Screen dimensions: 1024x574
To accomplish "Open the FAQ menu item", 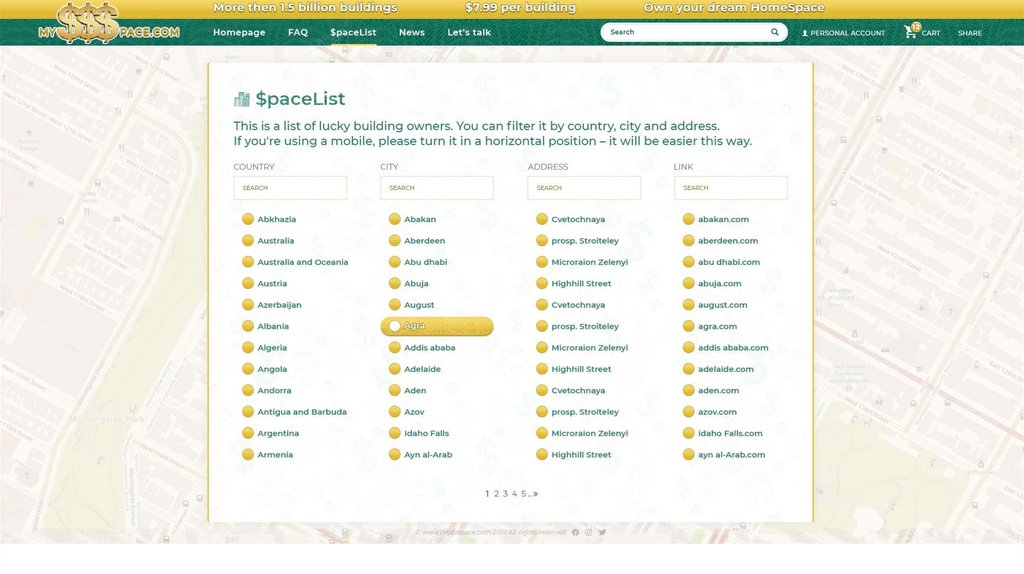I will pos(298,32).
